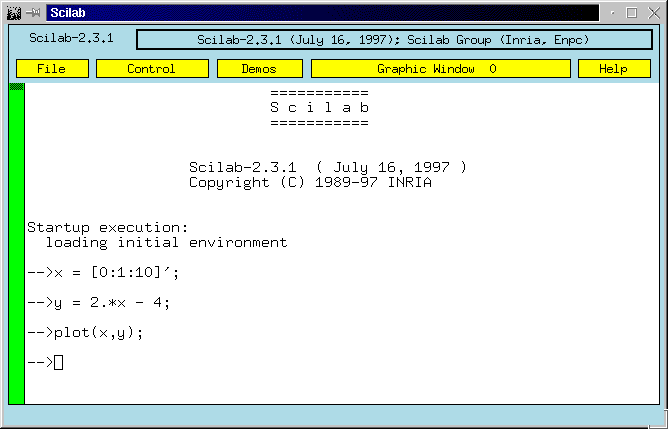668x429 pixels.
Task: Click the pin icon in title bar
Action: 33,13
